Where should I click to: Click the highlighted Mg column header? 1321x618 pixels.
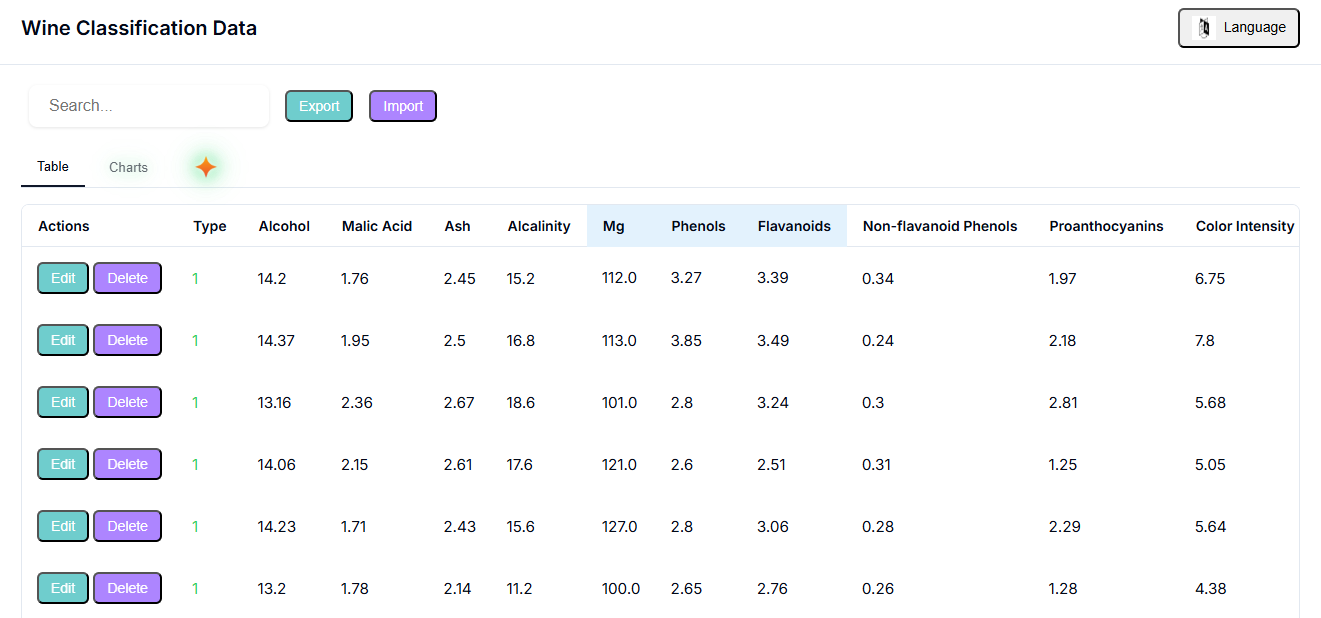click(614, 226)
